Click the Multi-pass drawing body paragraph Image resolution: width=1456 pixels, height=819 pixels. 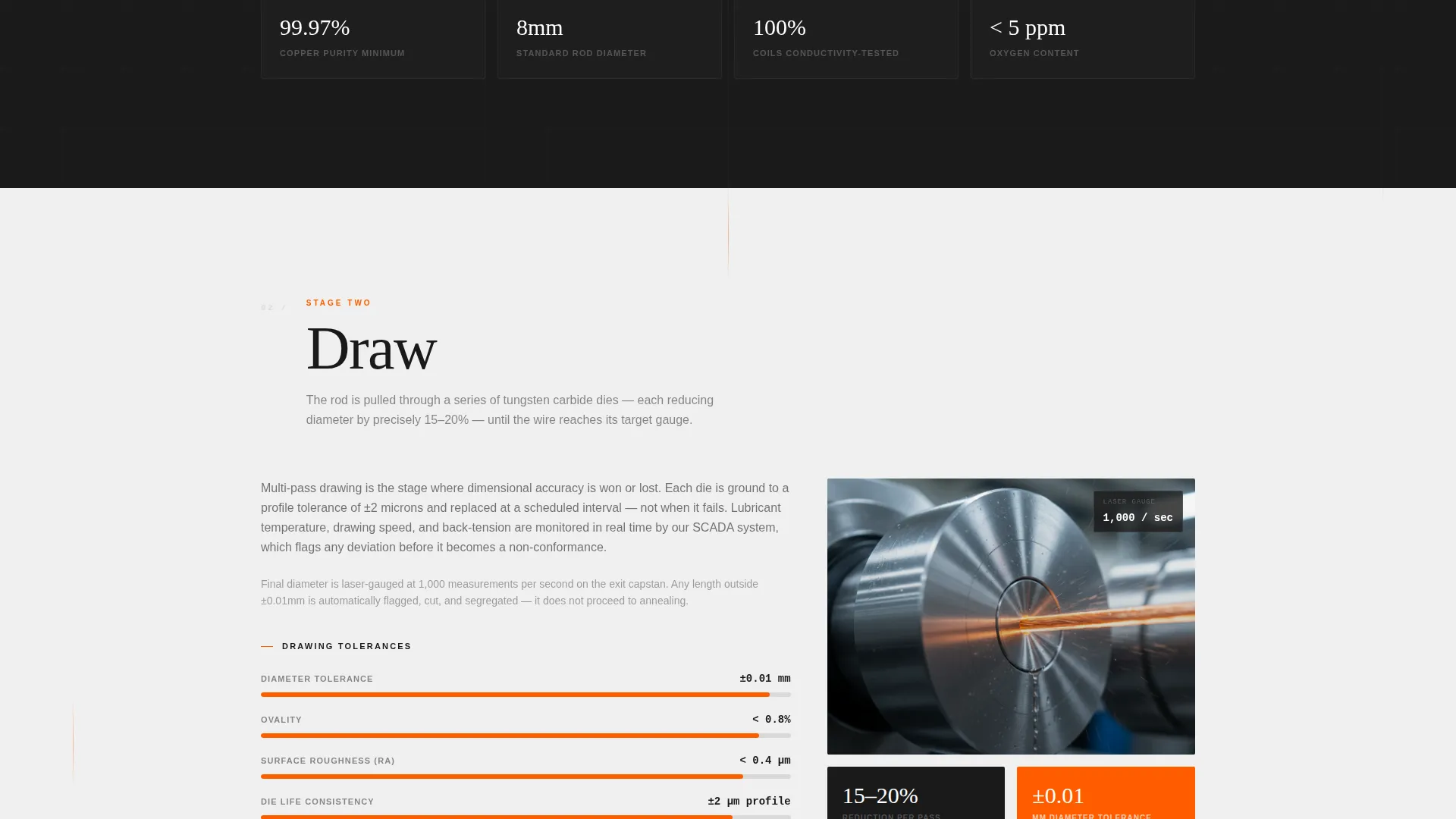tap(525, 518)
